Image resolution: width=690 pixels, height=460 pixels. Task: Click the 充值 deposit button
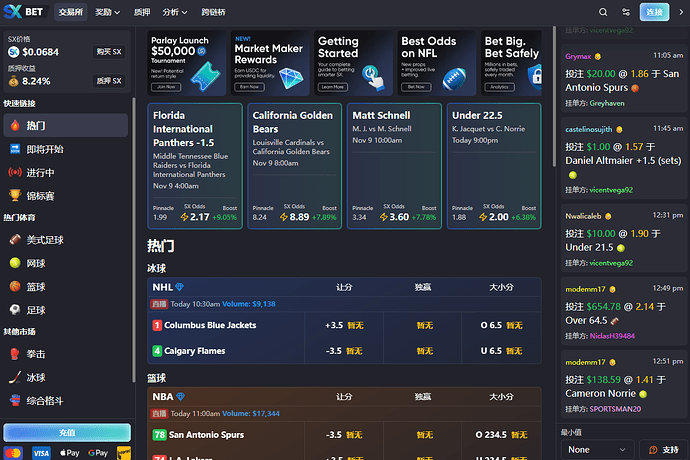pos(67,433)
